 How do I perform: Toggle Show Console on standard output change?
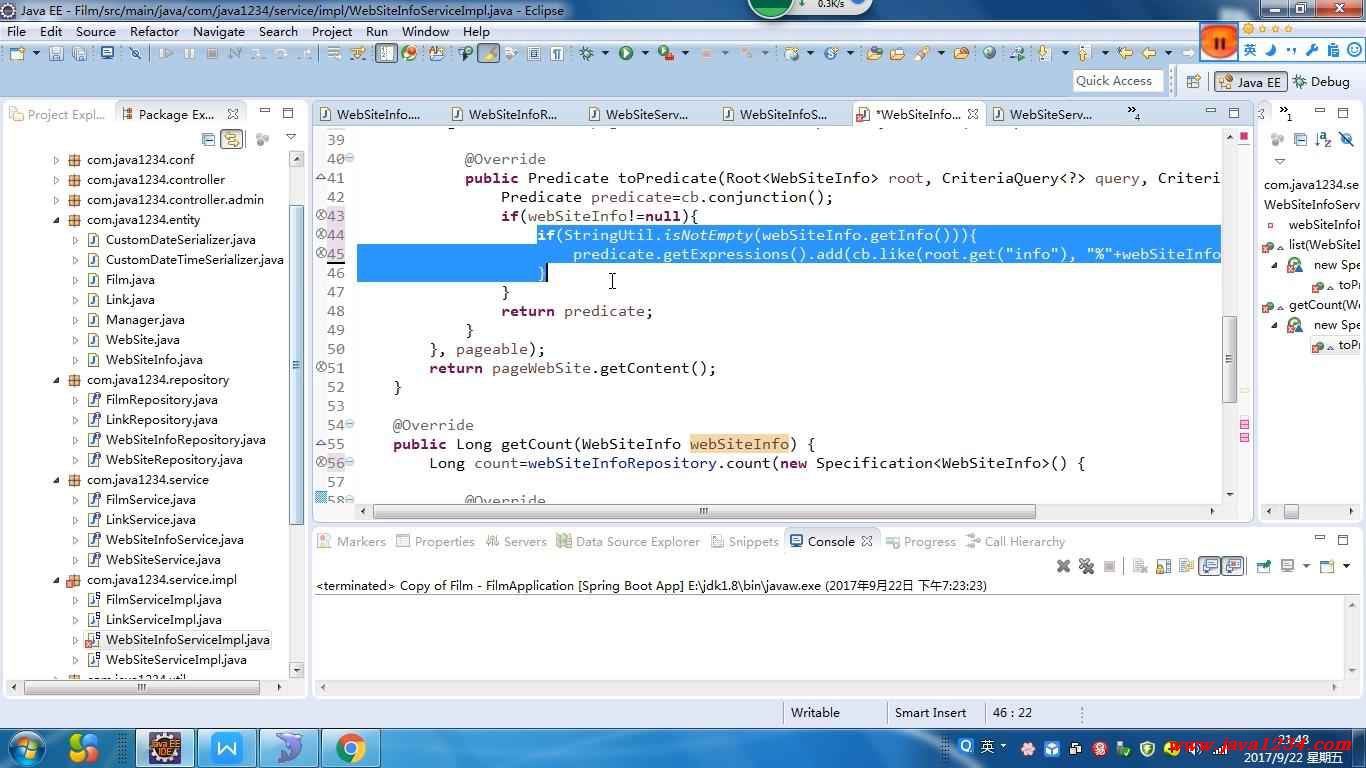pos(1209,566)
